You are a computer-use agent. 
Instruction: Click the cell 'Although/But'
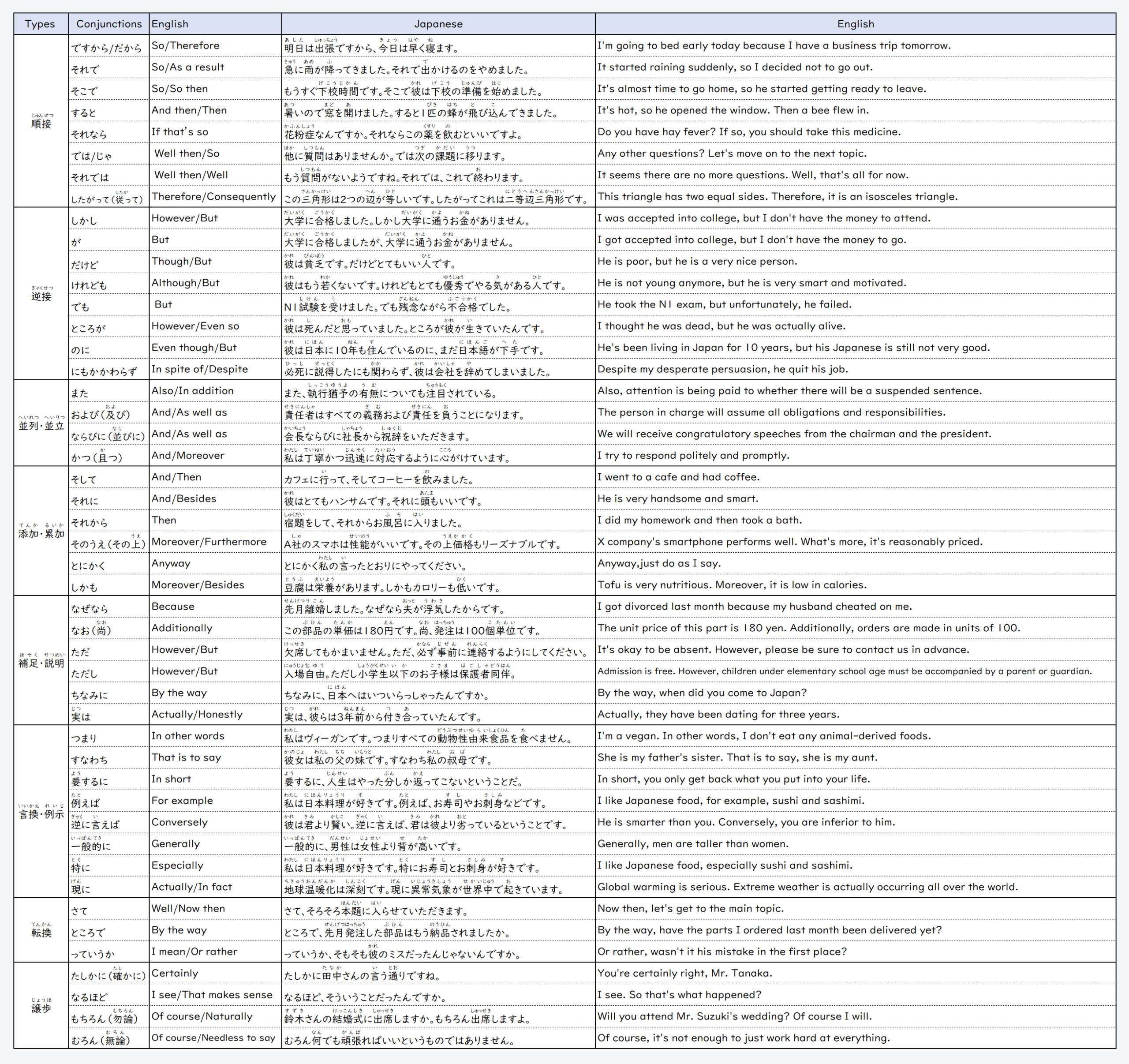[x=215, y=283]
